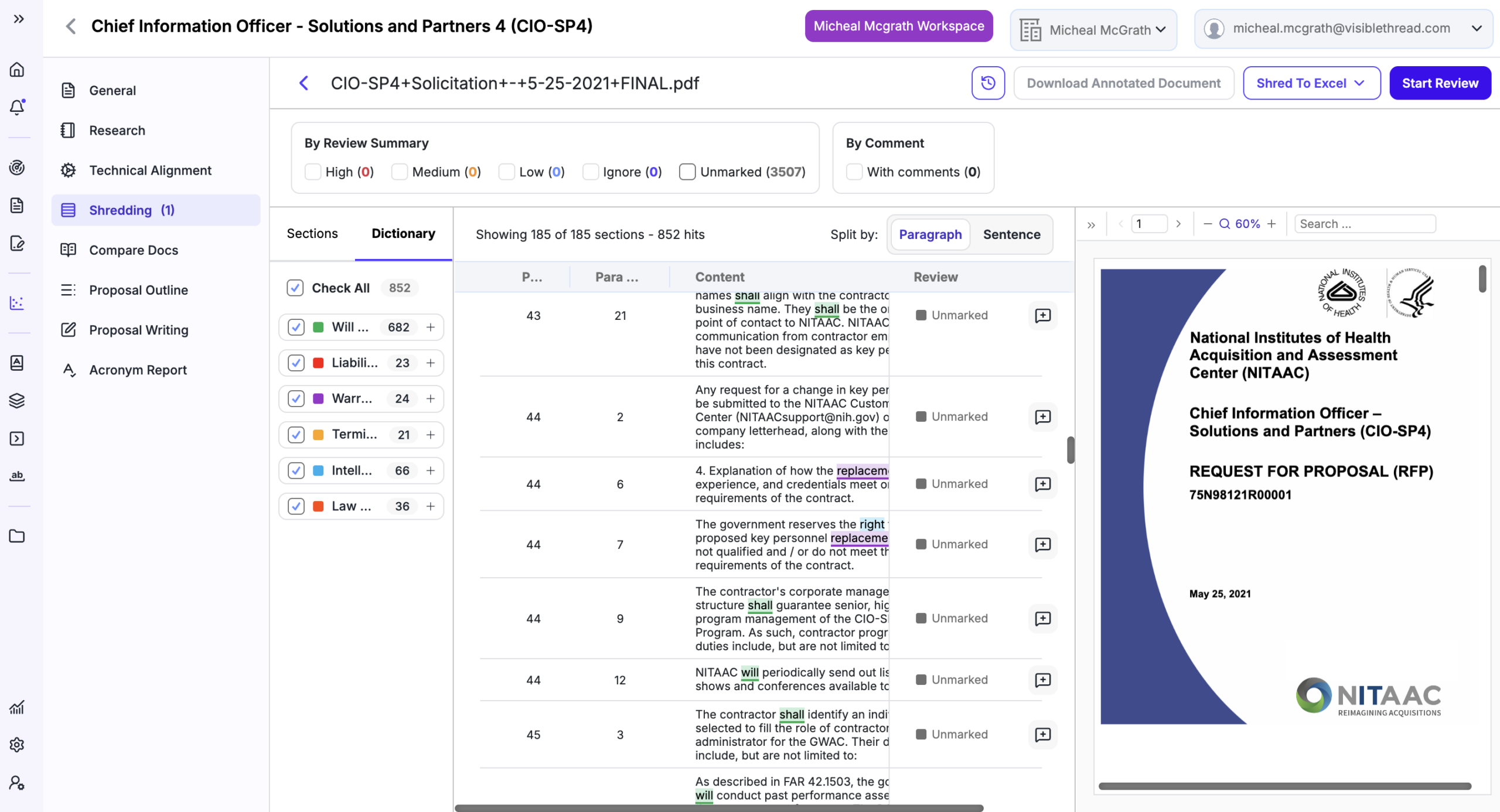Open the user account email dropdown

click(x=1343, y=28)
